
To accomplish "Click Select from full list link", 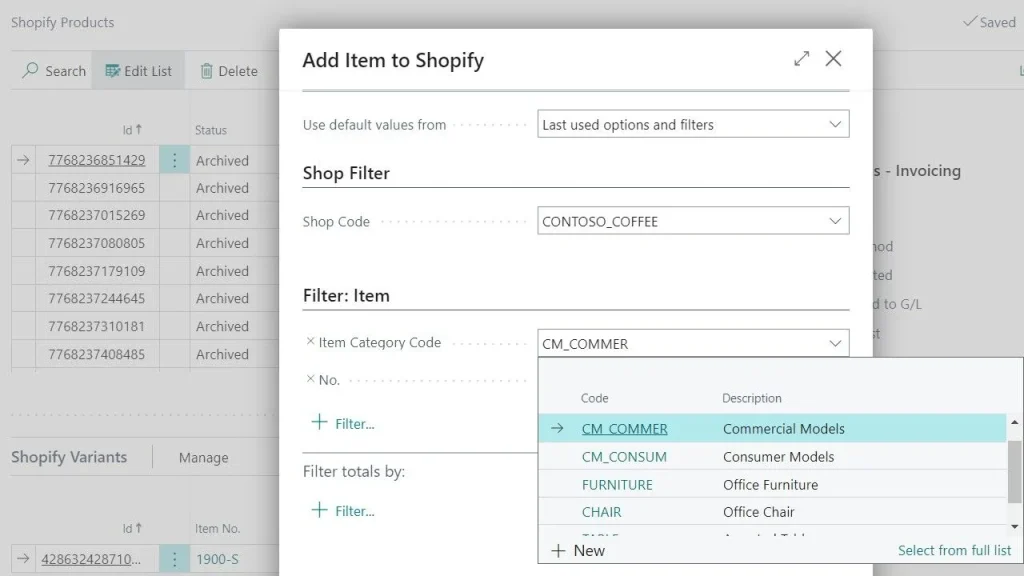I will coord(954,550).
